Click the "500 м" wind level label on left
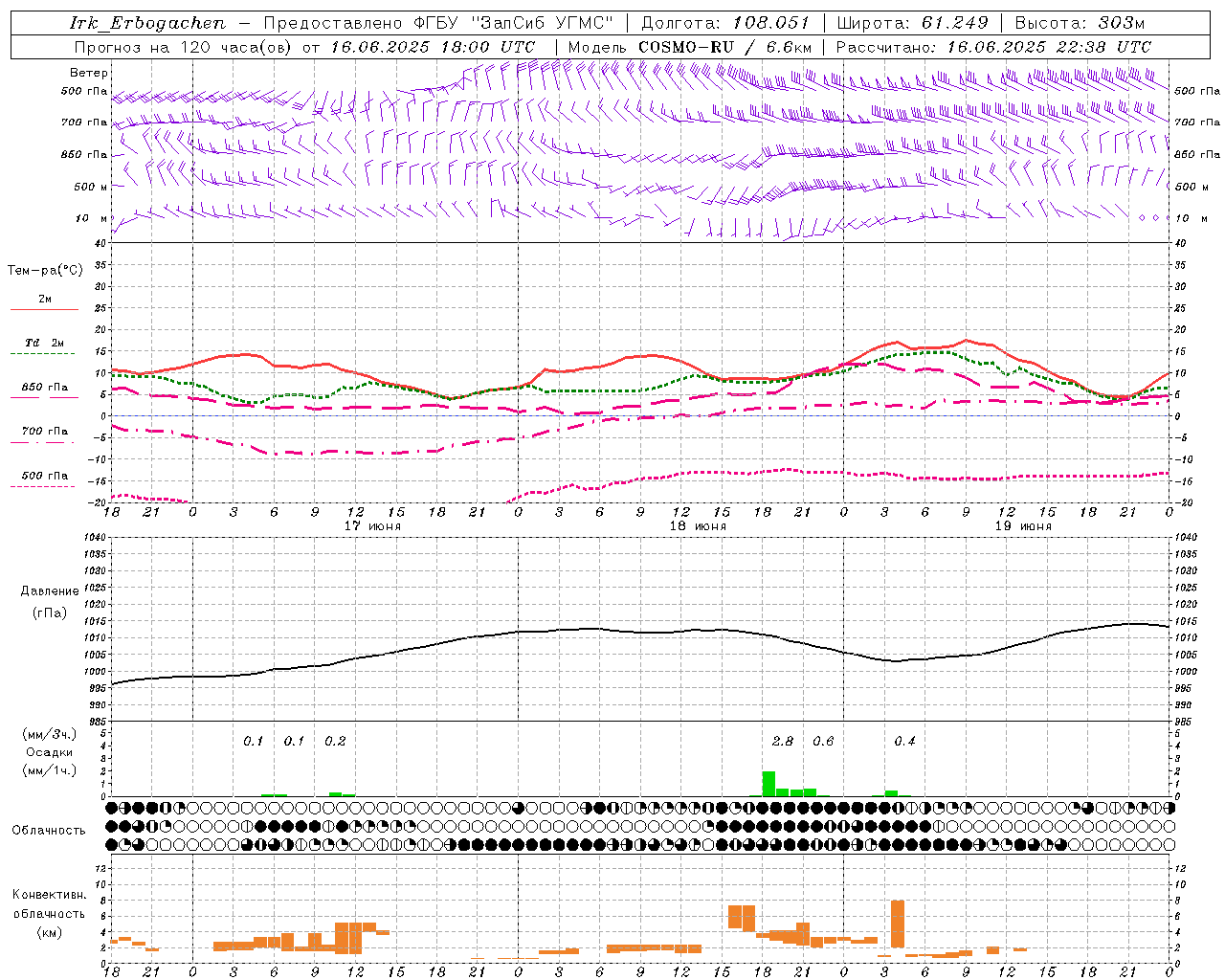The height and width of the screenshot is (980, 1225). [x=91, y=187]
